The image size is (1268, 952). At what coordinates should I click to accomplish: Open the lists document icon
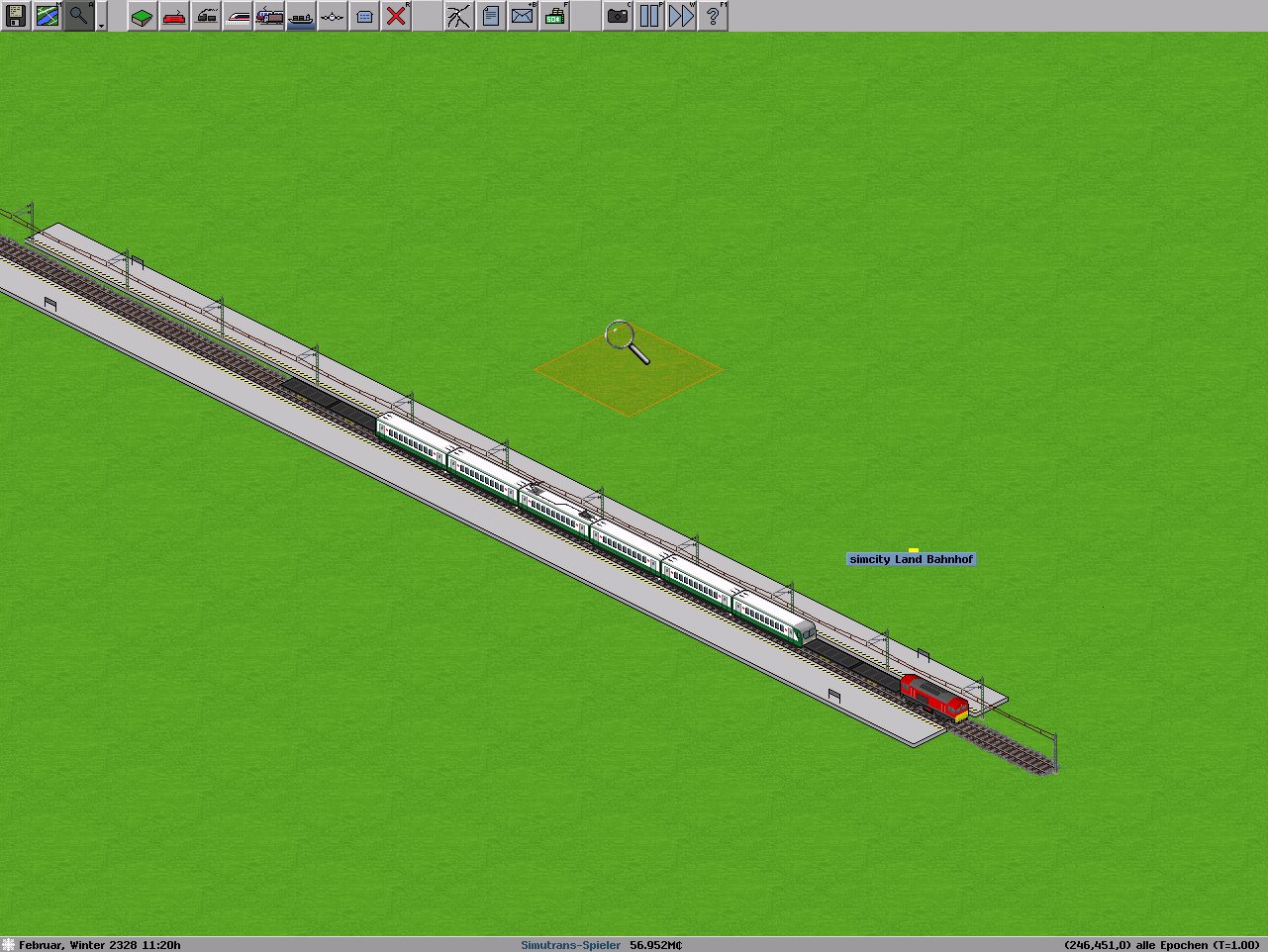coord(491,16)
